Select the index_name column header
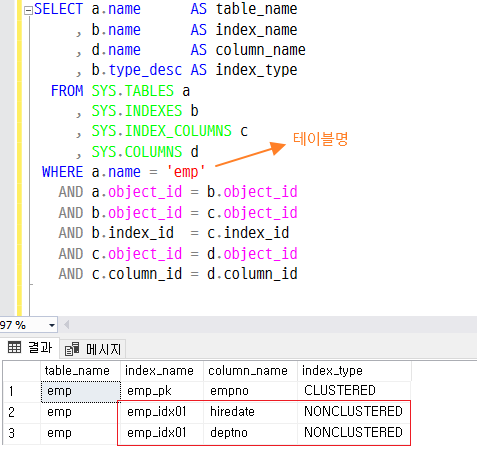The image size is (477, 452). pyautogui.click(x=162, y=371)
